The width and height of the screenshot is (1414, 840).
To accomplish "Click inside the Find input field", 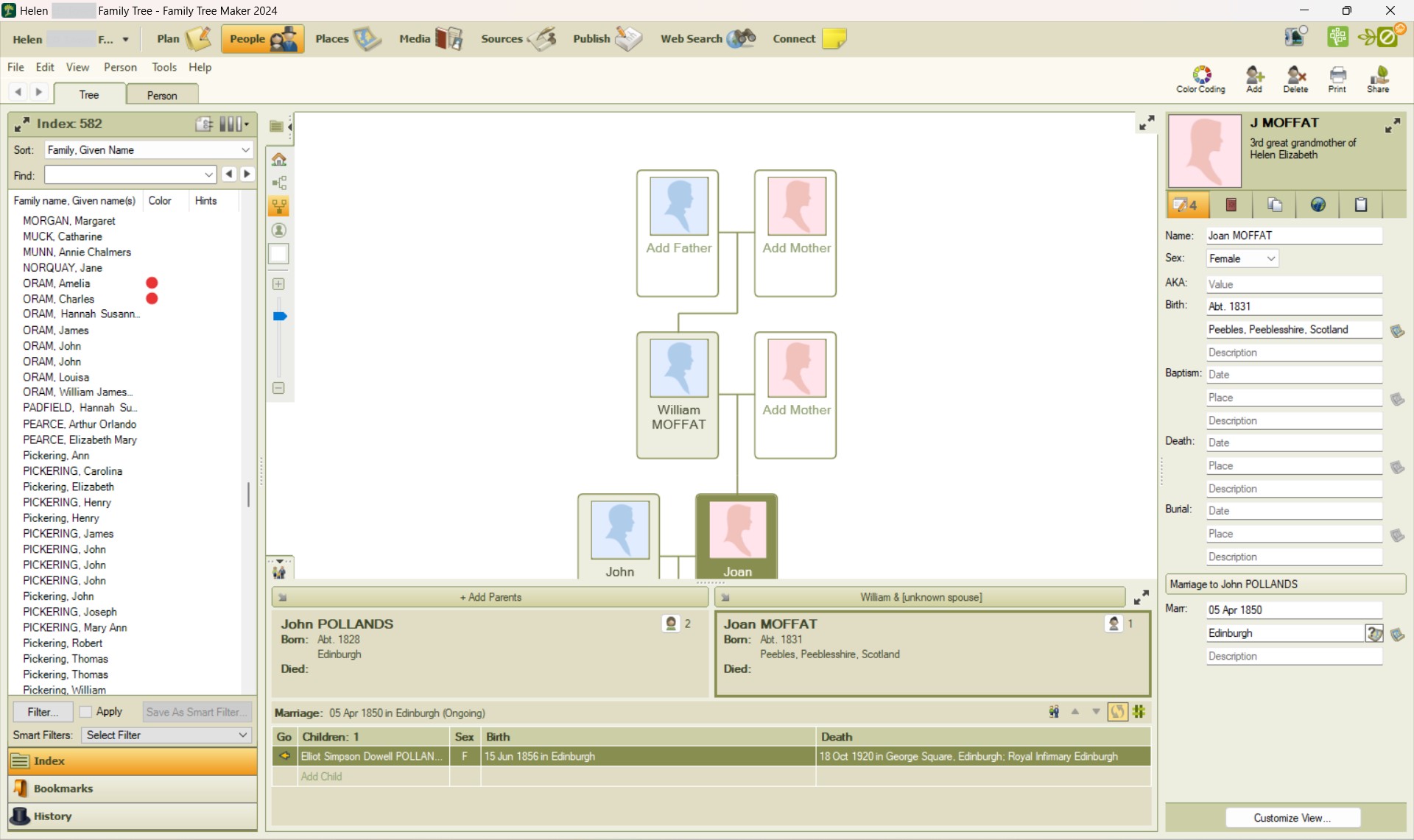I will (x=125, y=174).
